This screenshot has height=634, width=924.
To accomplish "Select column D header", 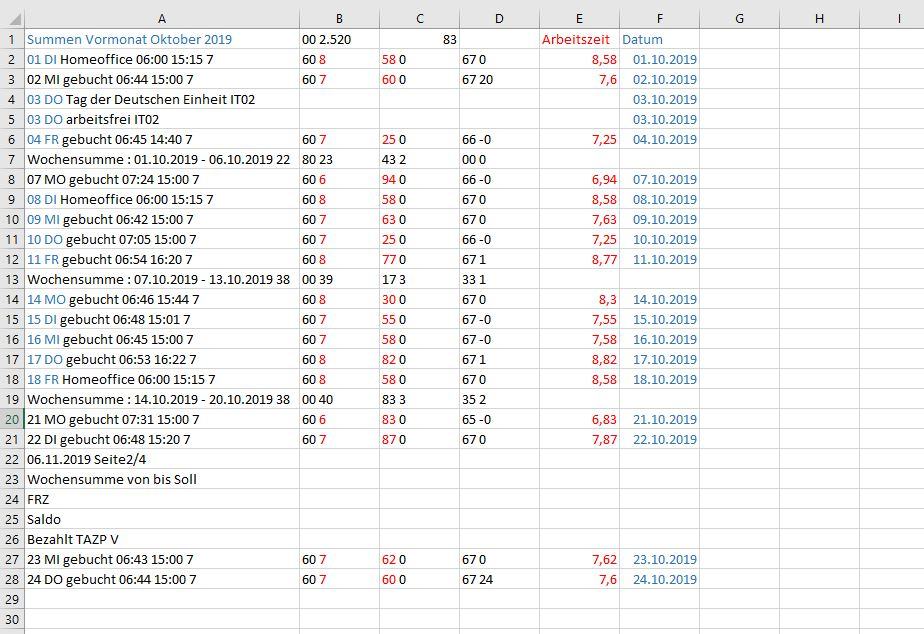I will tap(499, 19).
